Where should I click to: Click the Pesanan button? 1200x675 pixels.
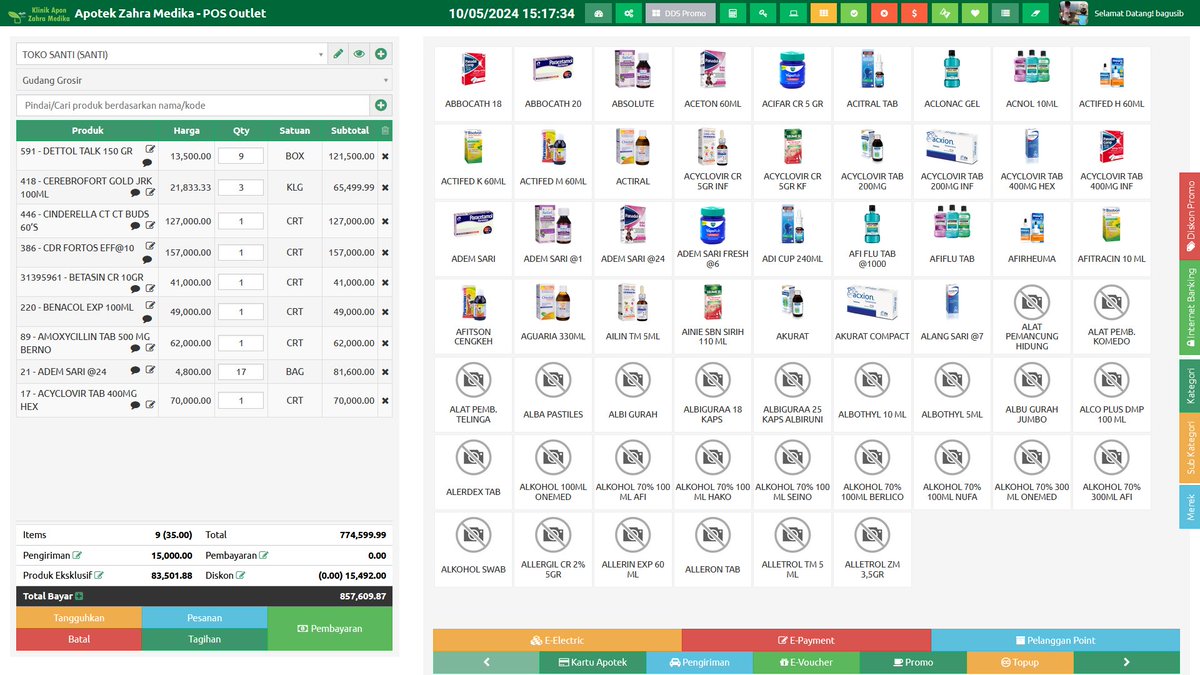click(x=205, y=618)
